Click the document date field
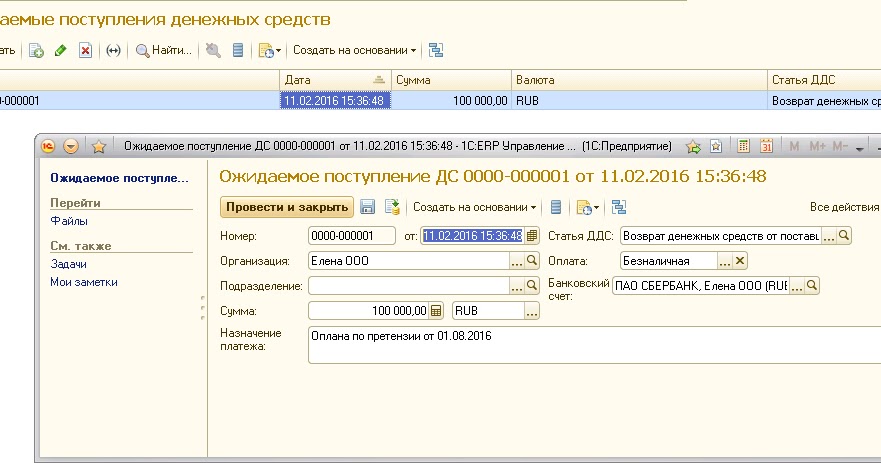This screenshot has height=463, width=881. point(473,236)
